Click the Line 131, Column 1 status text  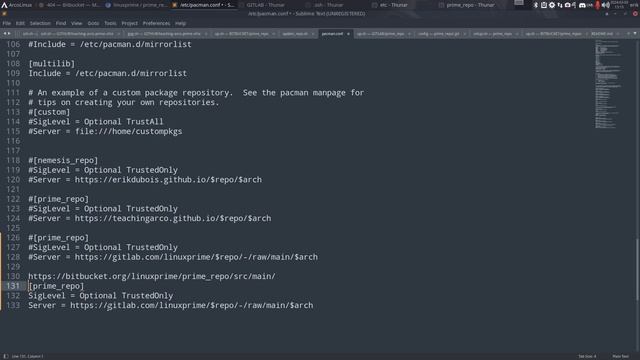27,356
